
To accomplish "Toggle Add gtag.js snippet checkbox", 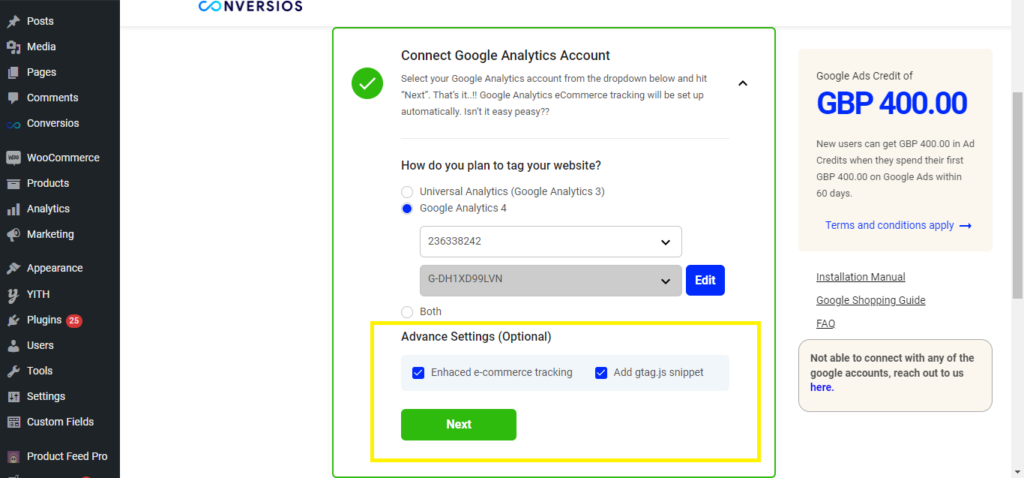I will pyautogui.click(x=601, y=373).
